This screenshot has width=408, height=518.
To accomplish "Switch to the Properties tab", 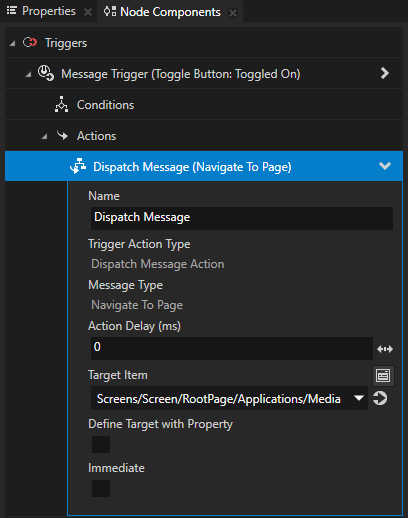I will (x=48, y=11).
